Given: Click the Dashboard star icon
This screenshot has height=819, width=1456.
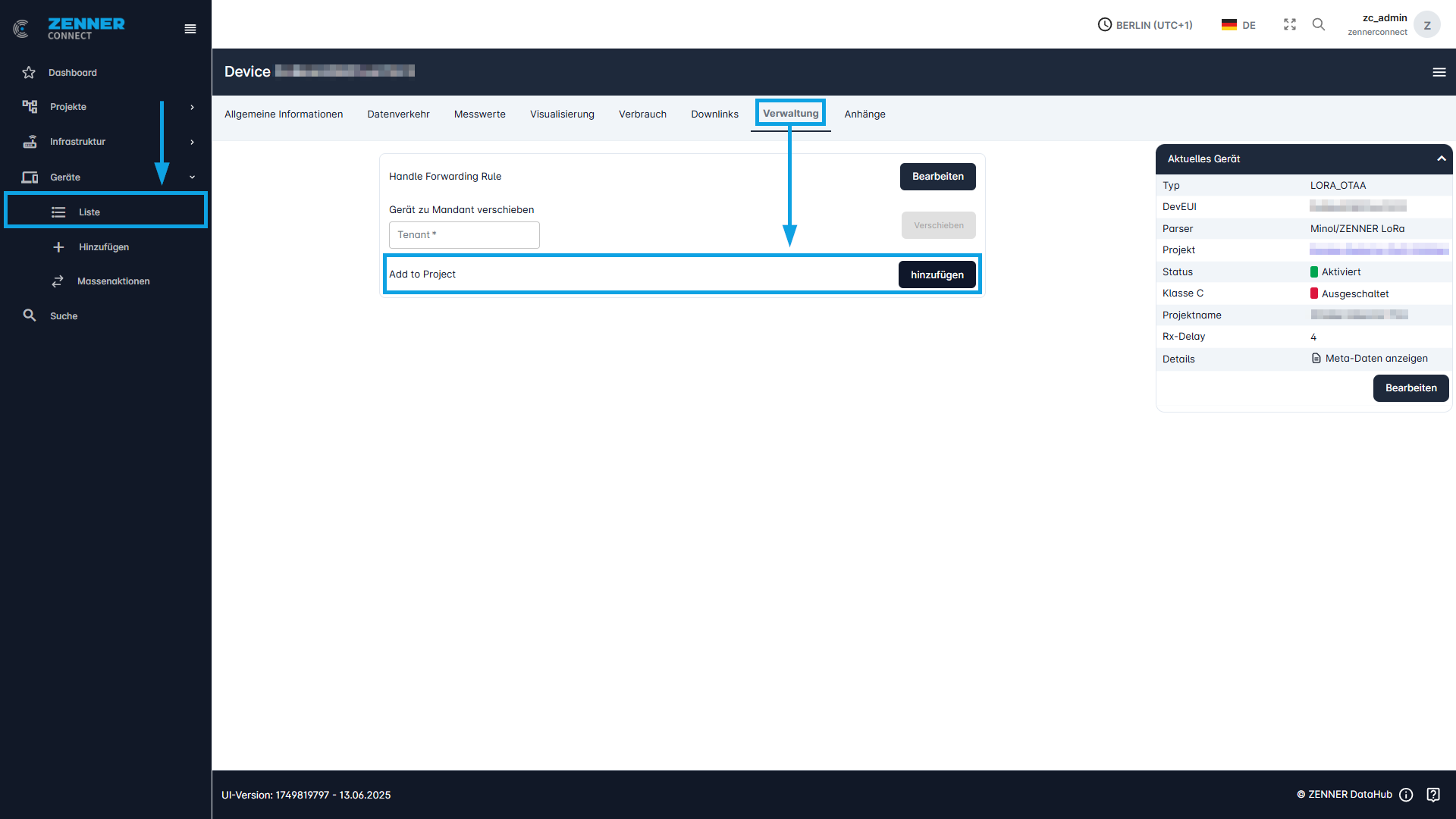Looking at the screenshot, I should tap(29, 73).
